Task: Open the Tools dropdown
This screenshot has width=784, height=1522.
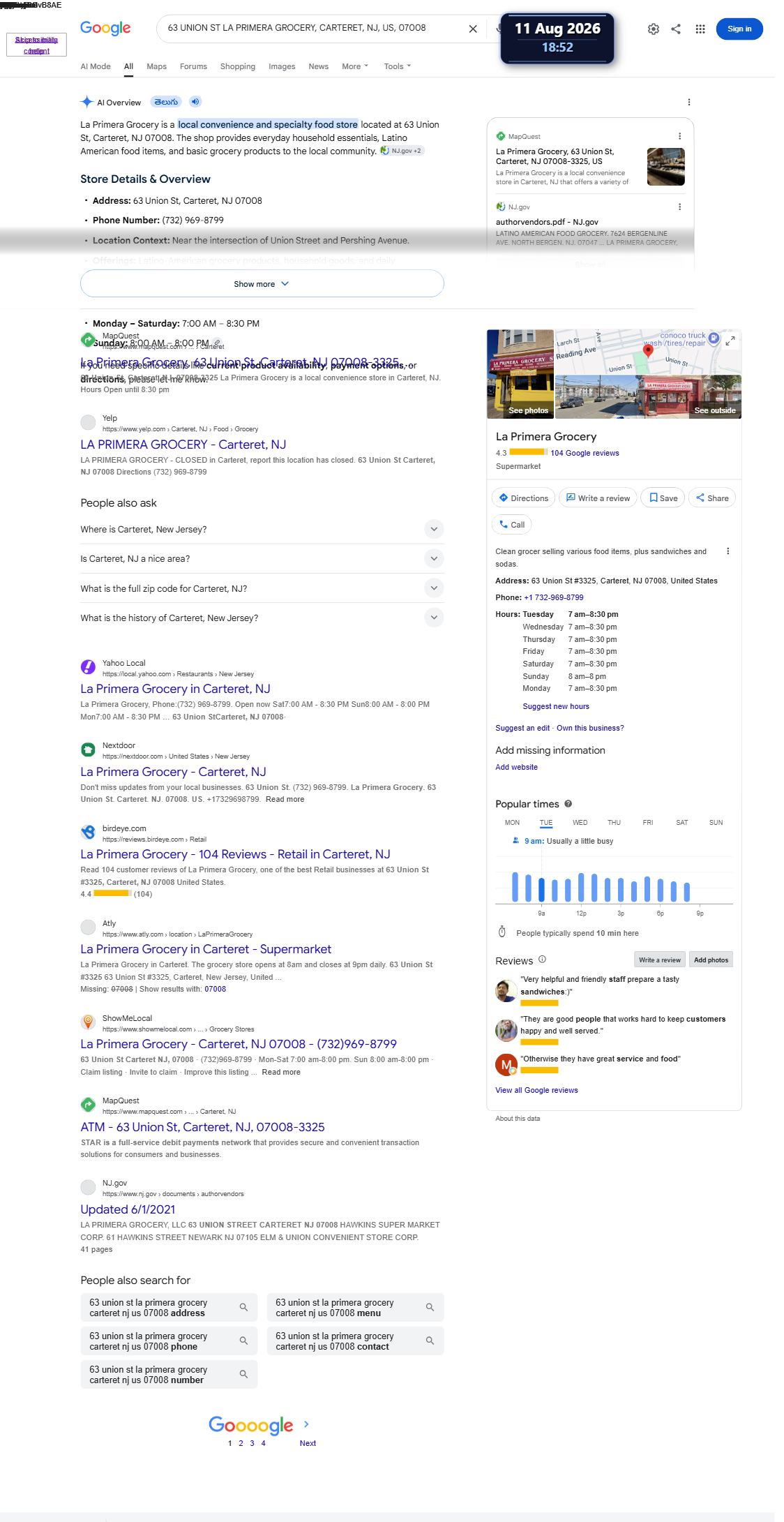Action: (398, 66)
